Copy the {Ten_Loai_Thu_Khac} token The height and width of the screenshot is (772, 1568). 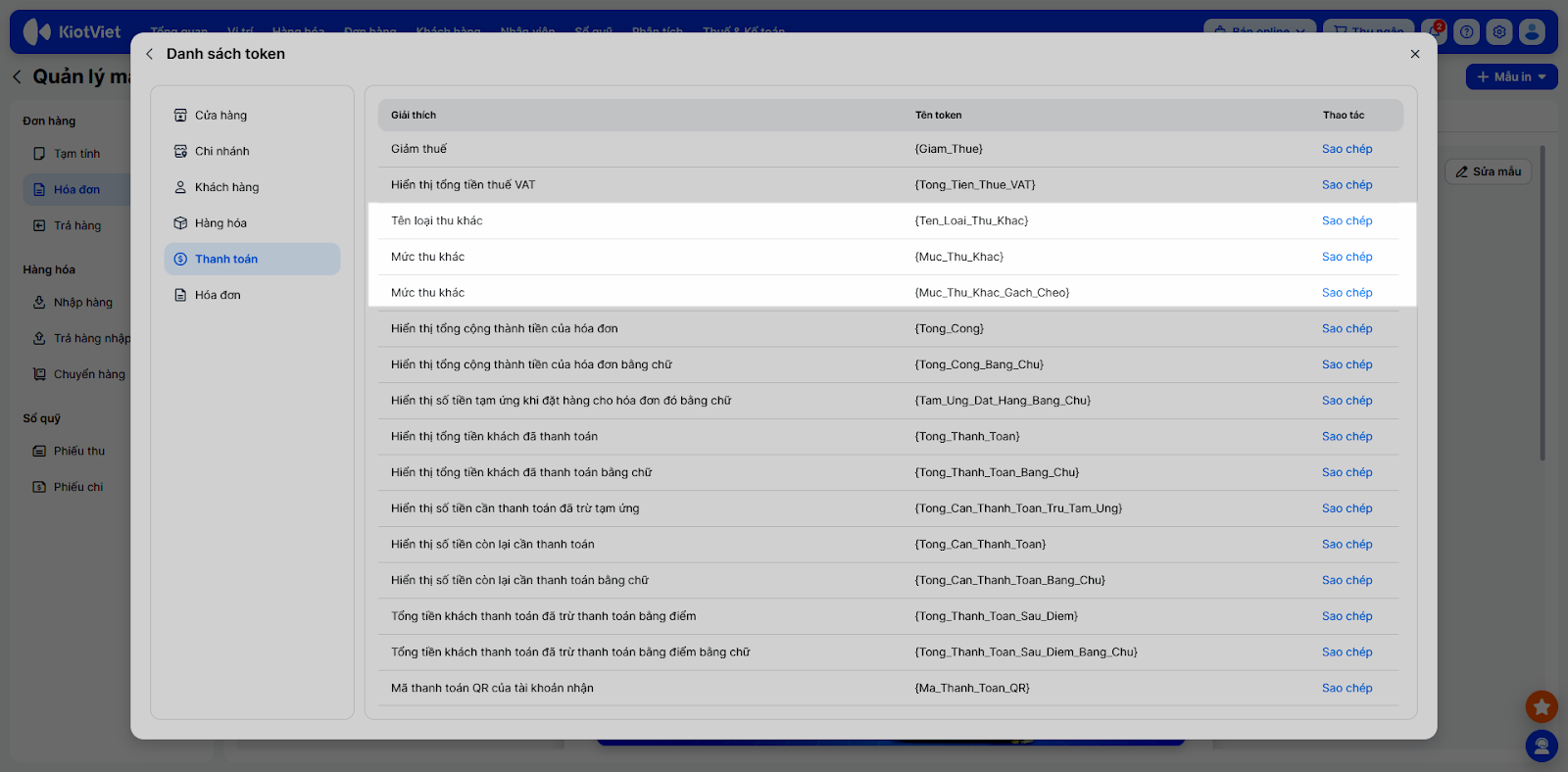click(1347, 221)
